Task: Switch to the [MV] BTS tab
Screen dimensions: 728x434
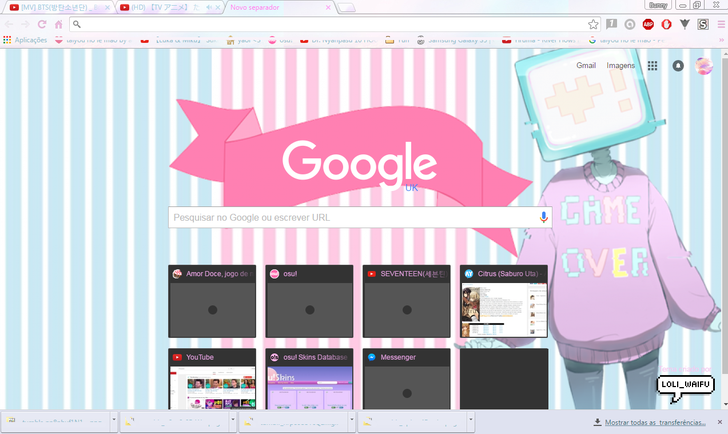Action: (x=59, y=7)
